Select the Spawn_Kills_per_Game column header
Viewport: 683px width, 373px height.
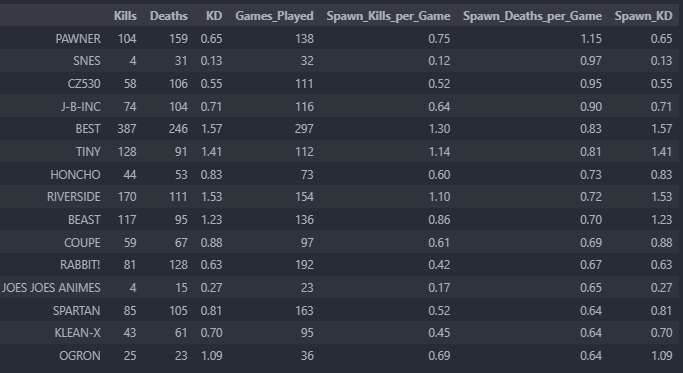click(388, 16)
